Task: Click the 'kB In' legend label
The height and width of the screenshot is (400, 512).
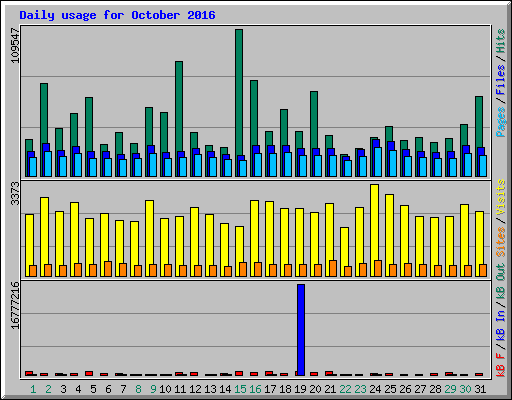Action: point(501,326)
